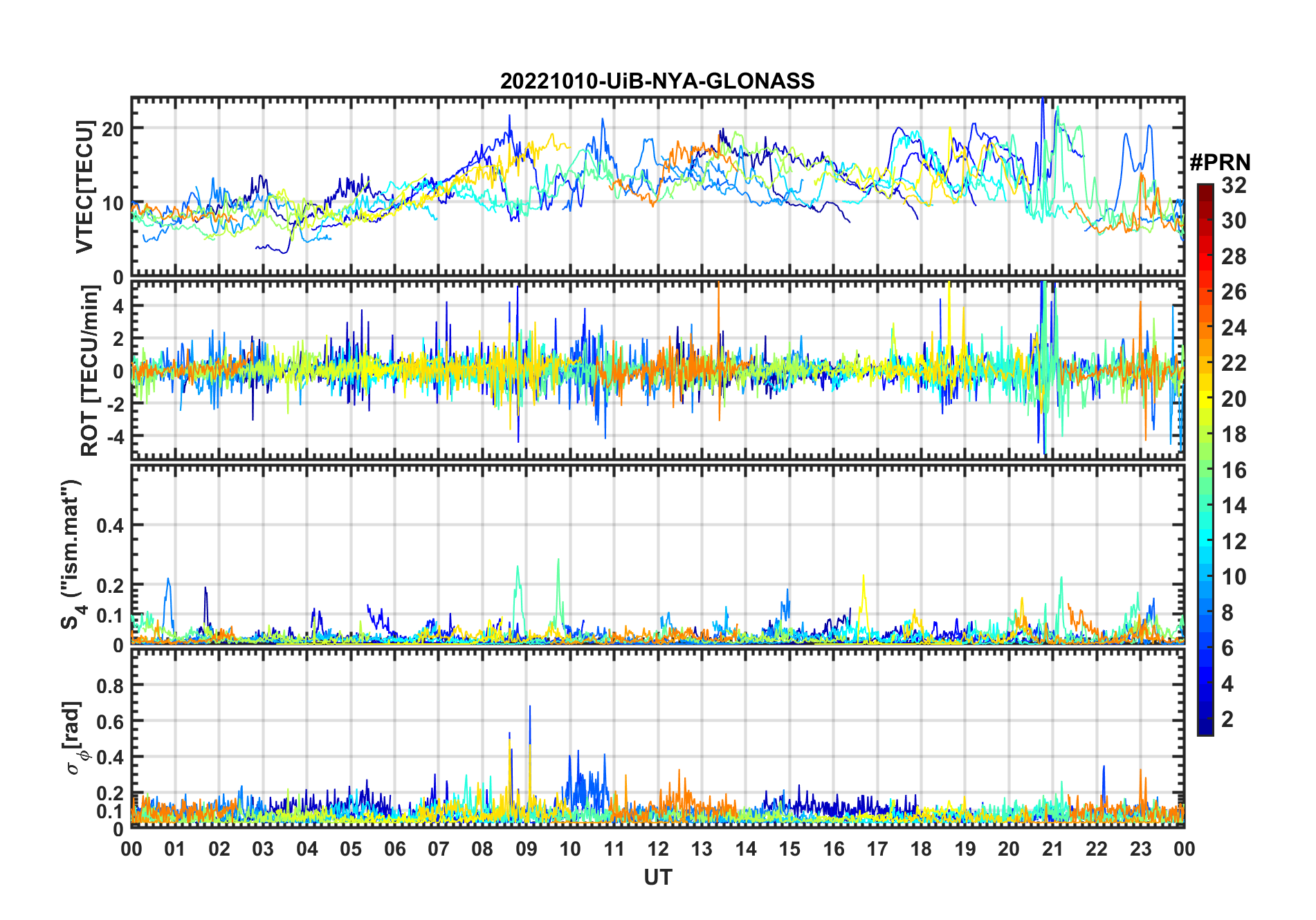Click ROT y-axis tick label 4
The width and height of the screenshot is (1316, 920).
click(118, 306)
